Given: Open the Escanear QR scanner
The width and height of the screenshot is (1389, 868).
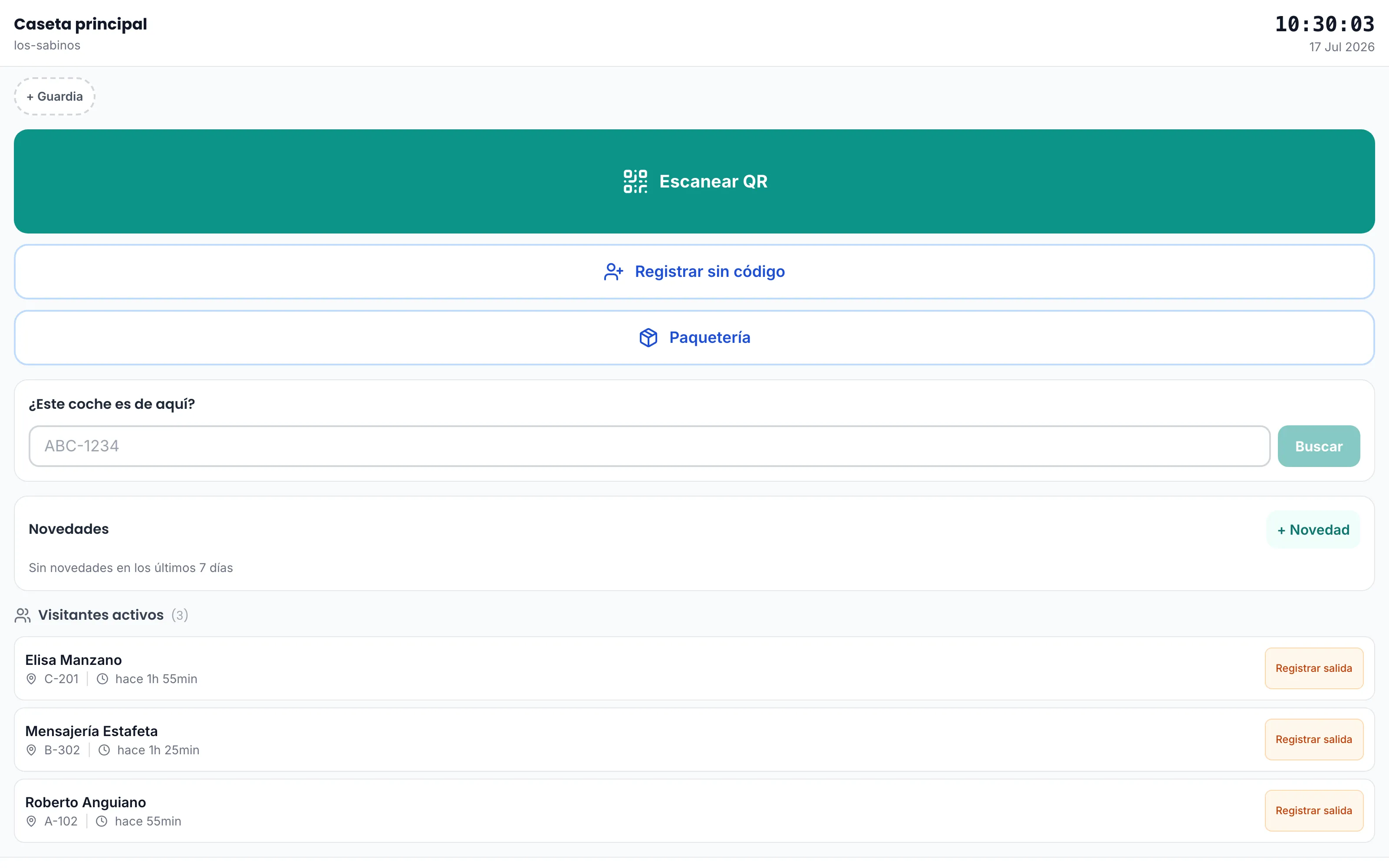Looking at the screenshot, I should tap(694, 181).
